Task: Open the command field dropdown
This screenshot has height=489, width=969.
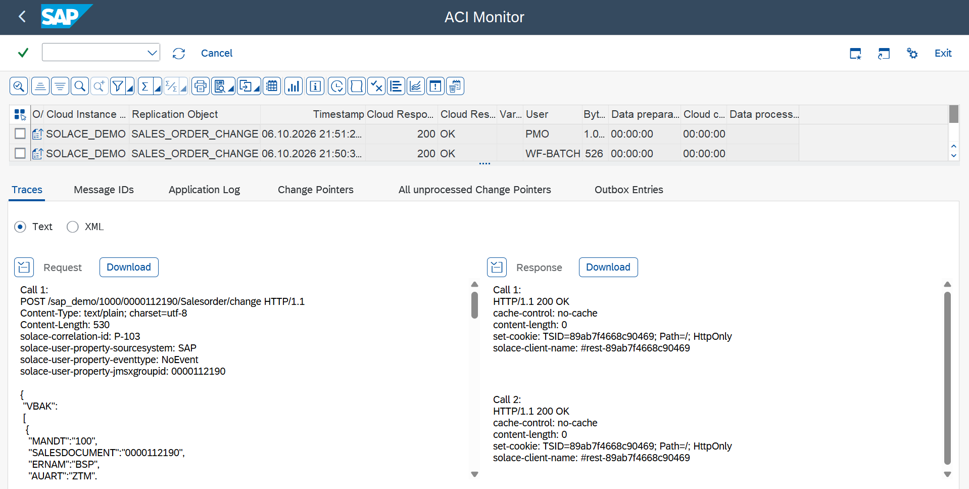Action: pyautogui.click(x=152, y=53)
